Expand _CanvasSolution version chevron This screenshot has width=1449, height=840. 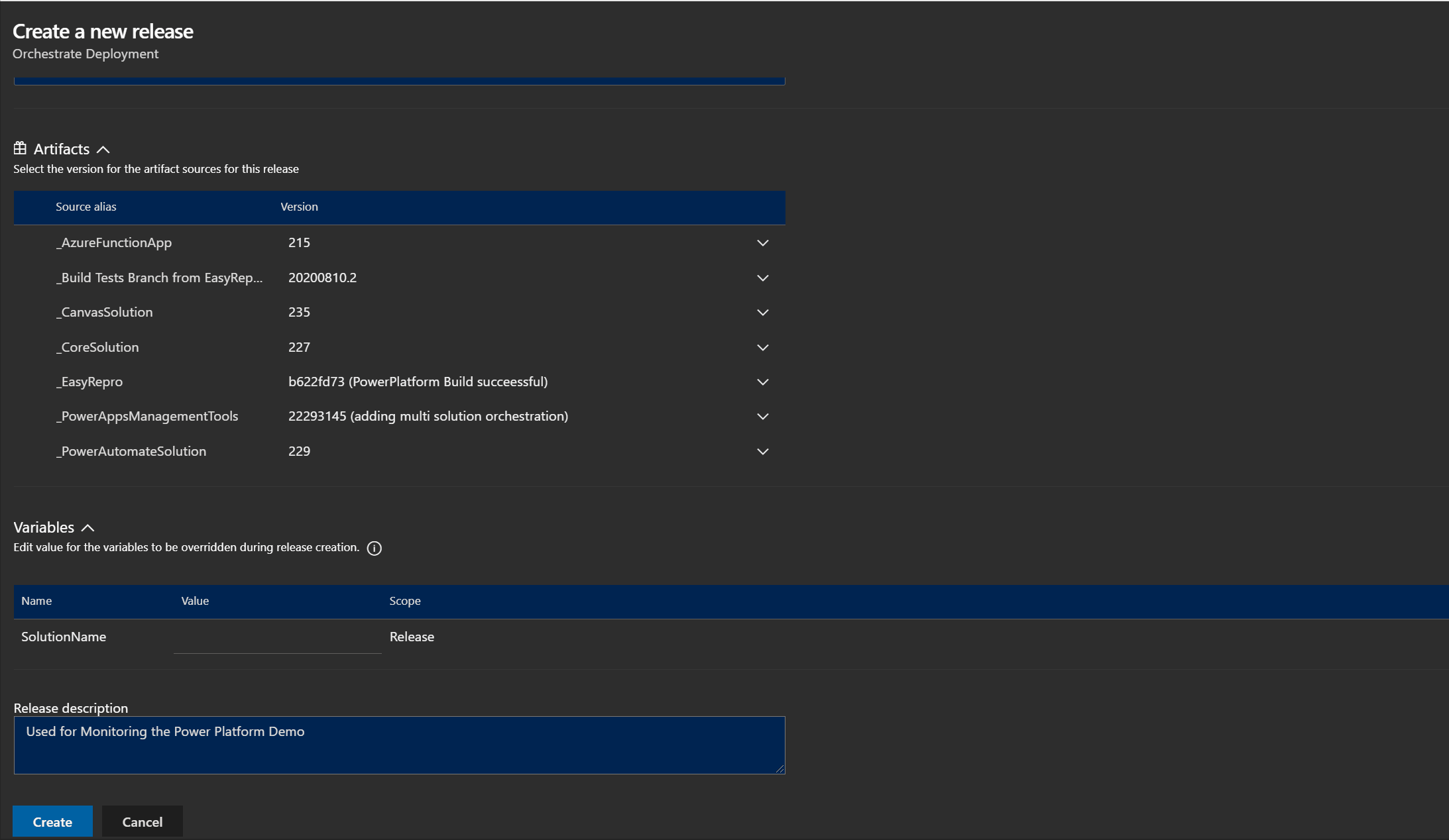coord(762,313)
